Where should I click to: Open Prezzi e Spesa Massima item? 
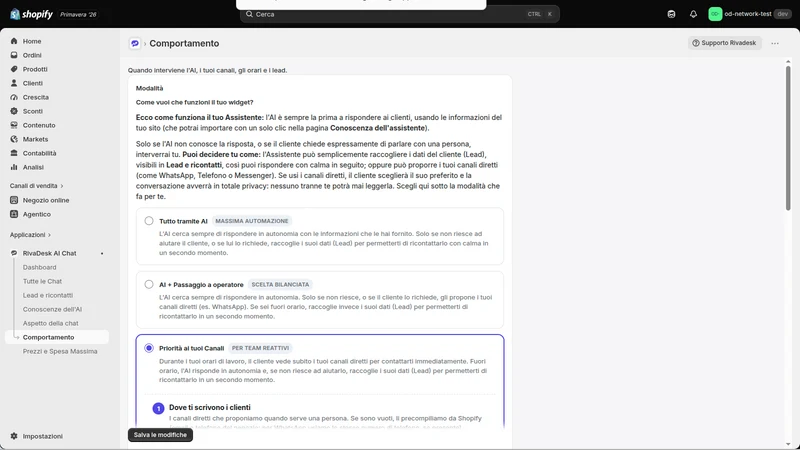[x=60, y=352]
